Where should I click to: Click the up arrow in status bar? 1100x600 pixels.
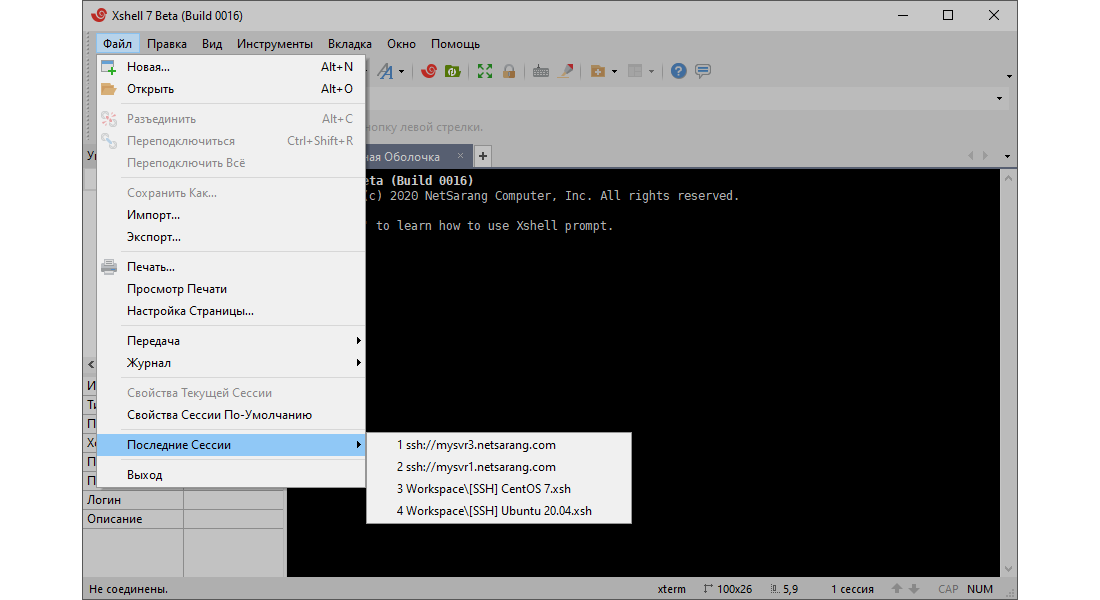897,589
